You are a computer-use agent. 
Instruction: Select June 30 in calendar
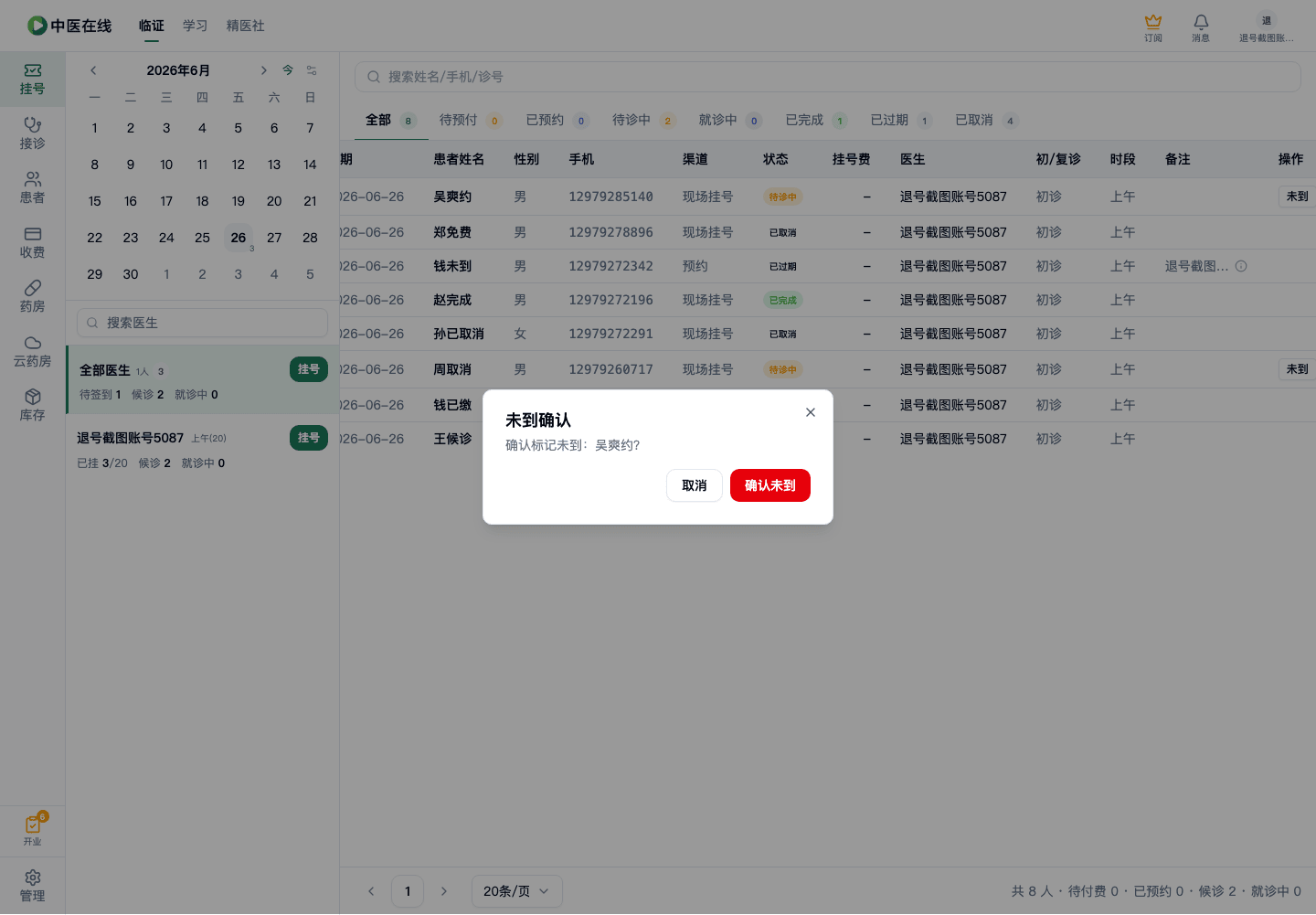[x=131, y=274]
